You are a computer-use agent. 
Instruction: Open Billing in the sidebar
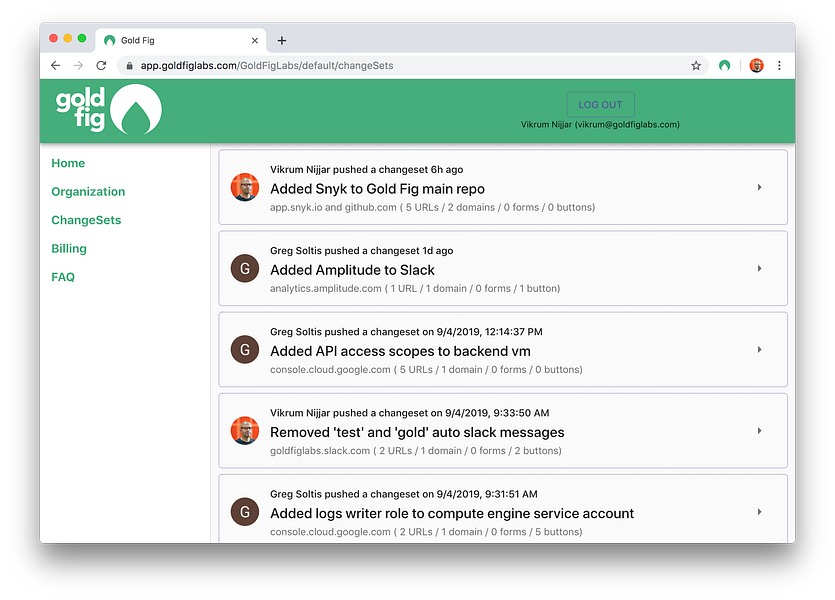(x=69, y=249)
